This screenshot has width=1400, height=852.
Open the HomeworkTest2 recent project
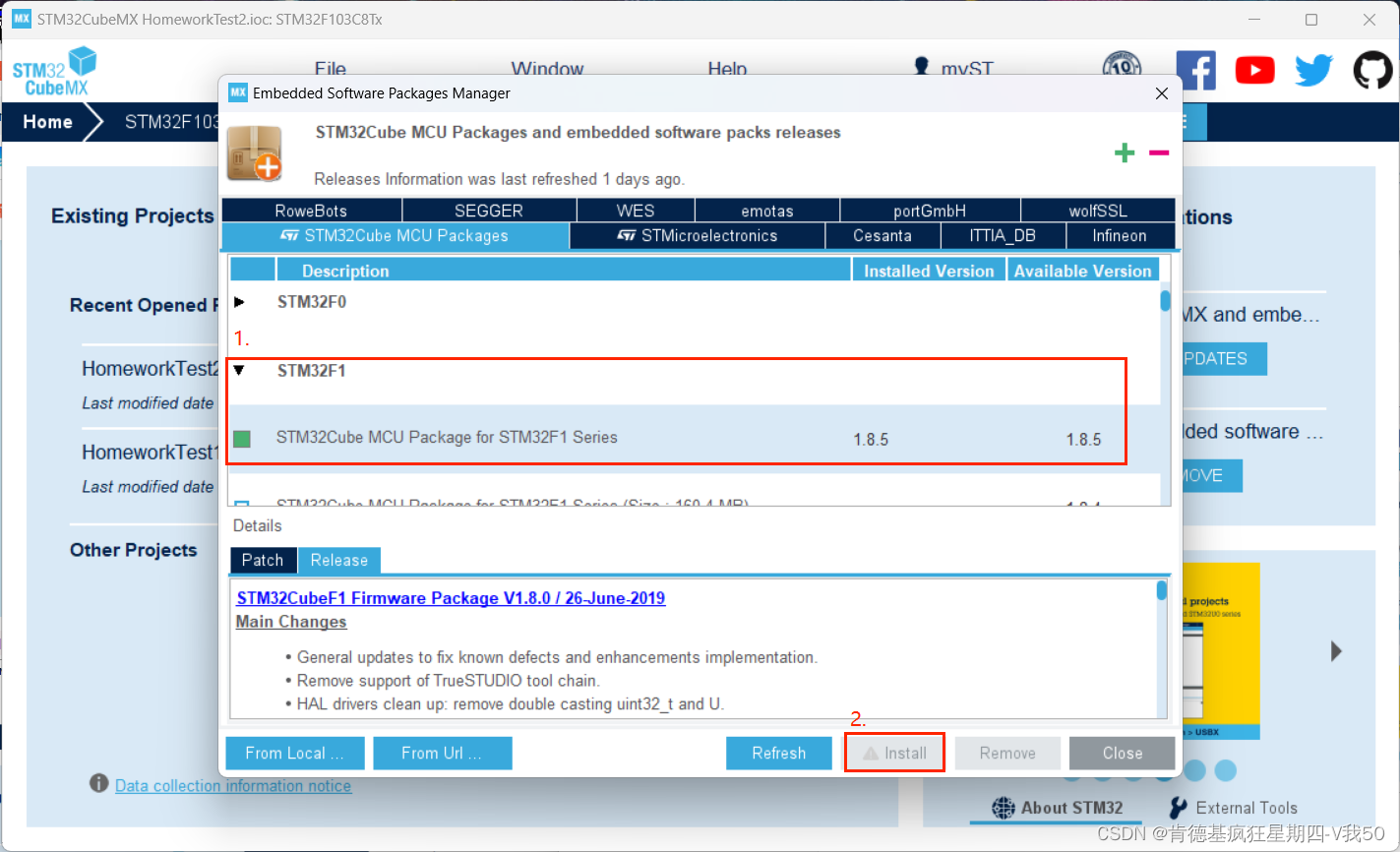(x=150, y=369)
